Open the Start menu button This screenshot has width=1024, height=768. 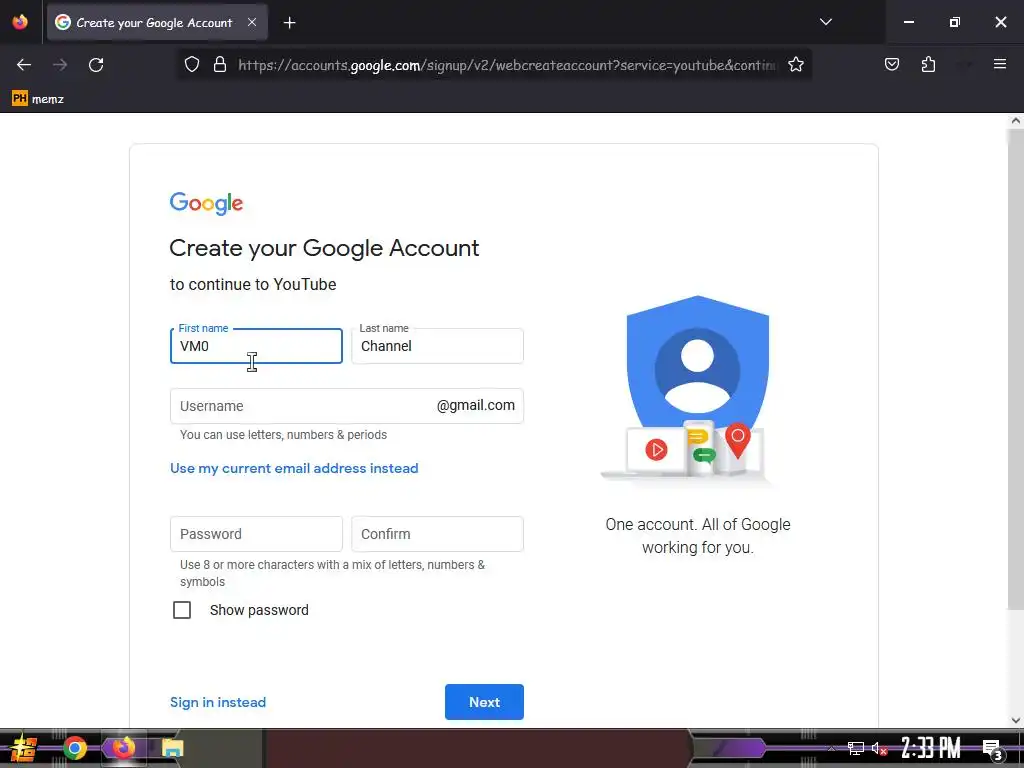tap(24, 748)
